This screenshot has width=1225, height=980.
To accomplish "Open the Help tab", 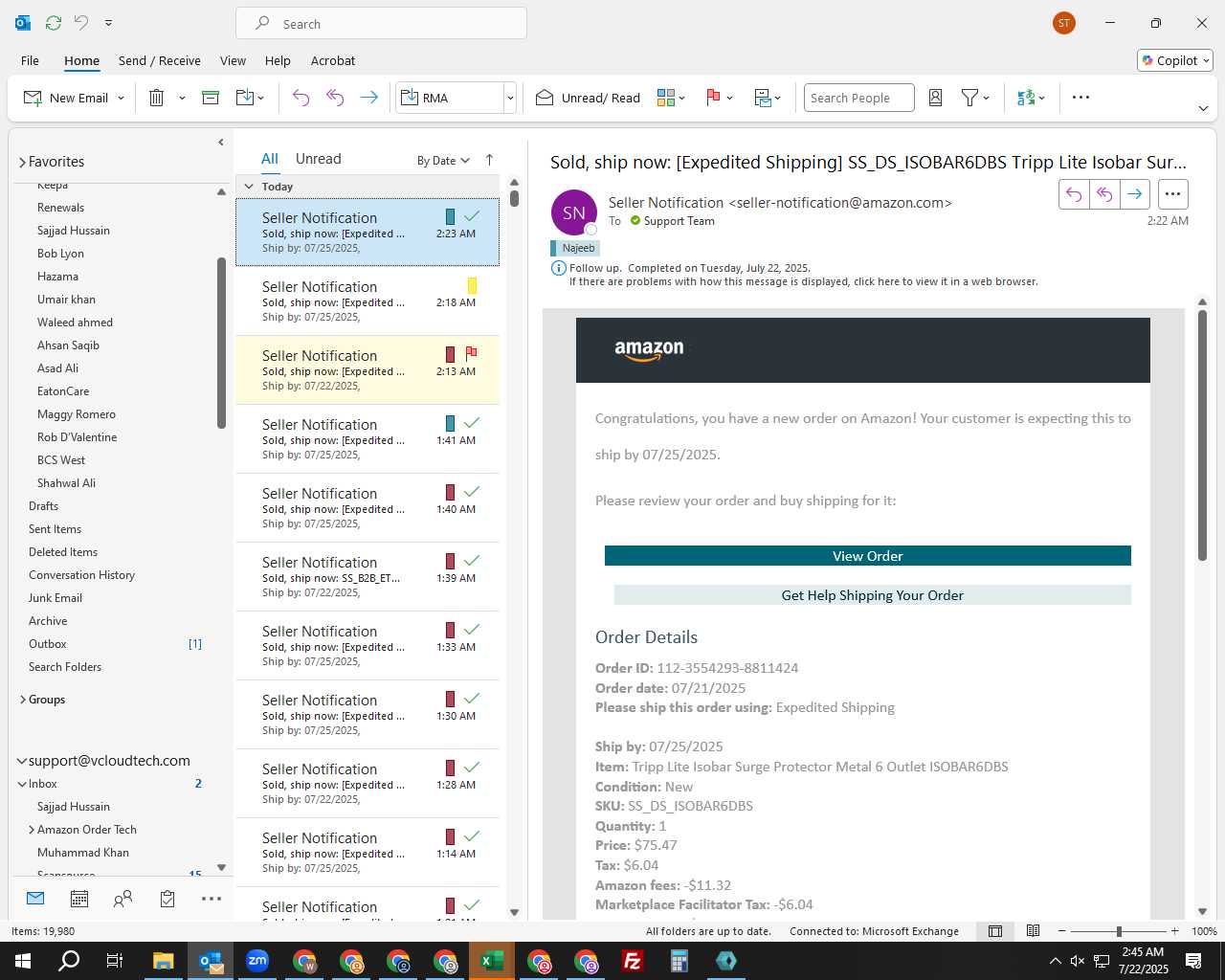I will 278,60.
